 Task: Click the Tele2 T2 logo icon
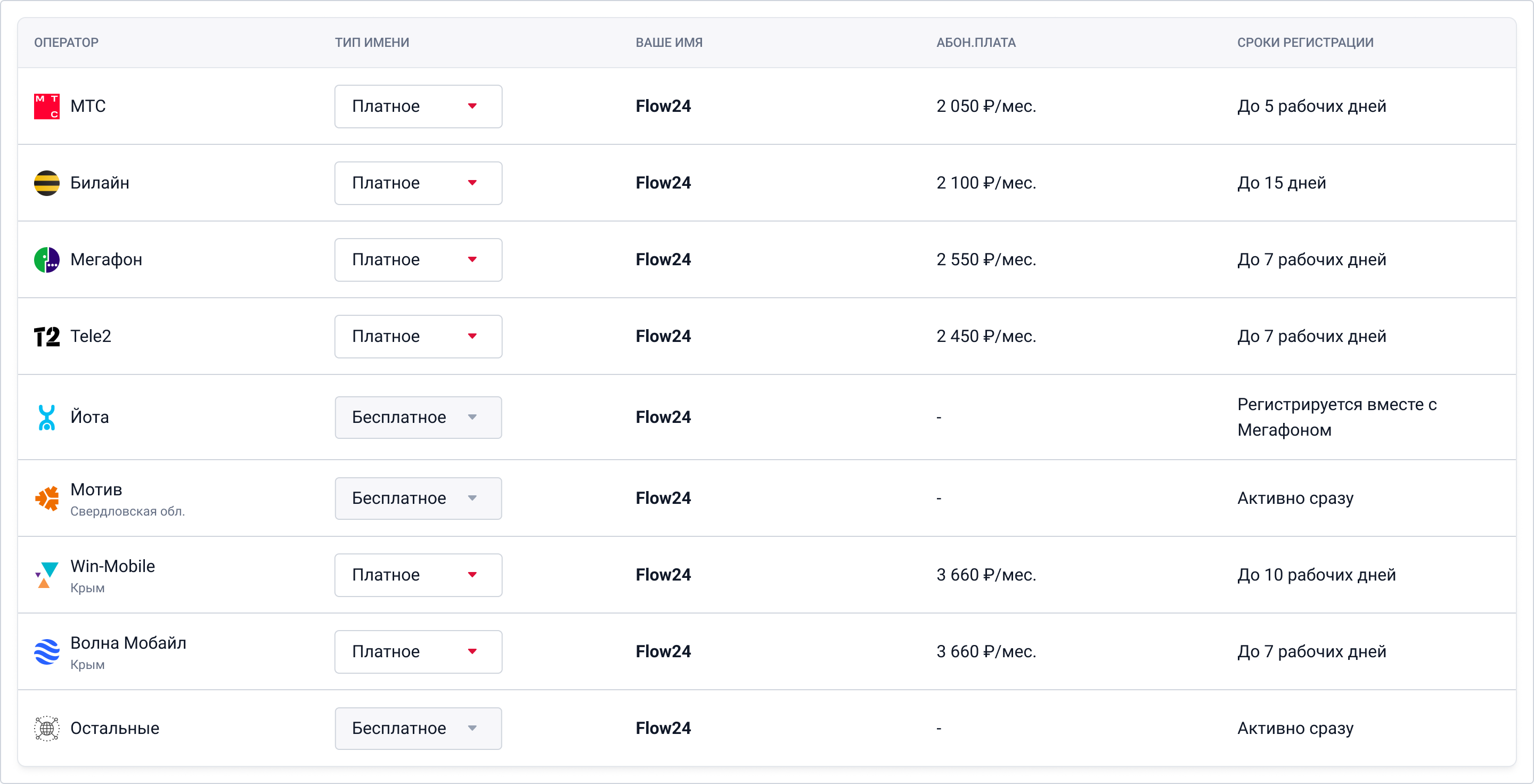(x=46, y=337)
